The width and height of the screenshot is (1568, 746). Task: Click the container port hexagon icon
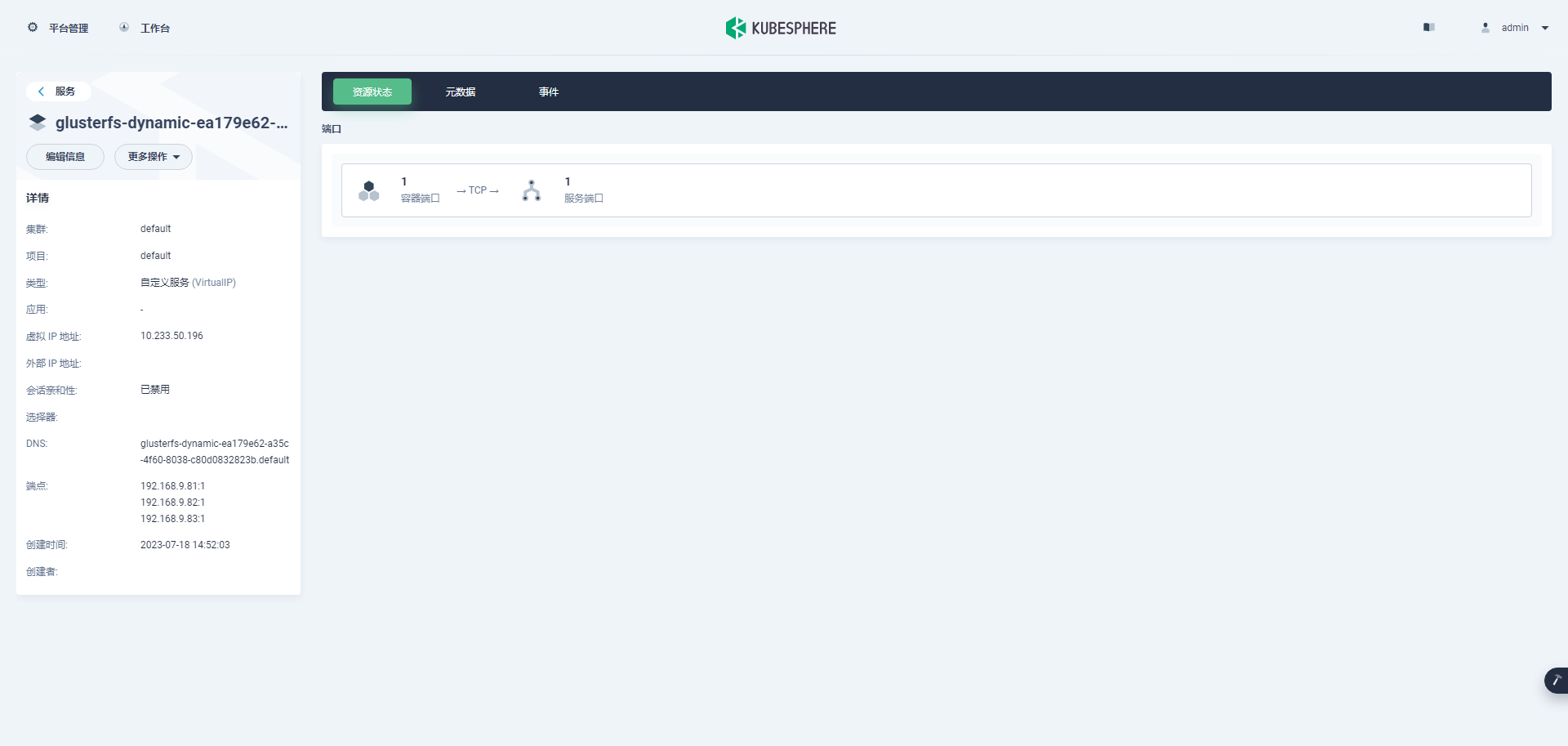coord(369,190)
